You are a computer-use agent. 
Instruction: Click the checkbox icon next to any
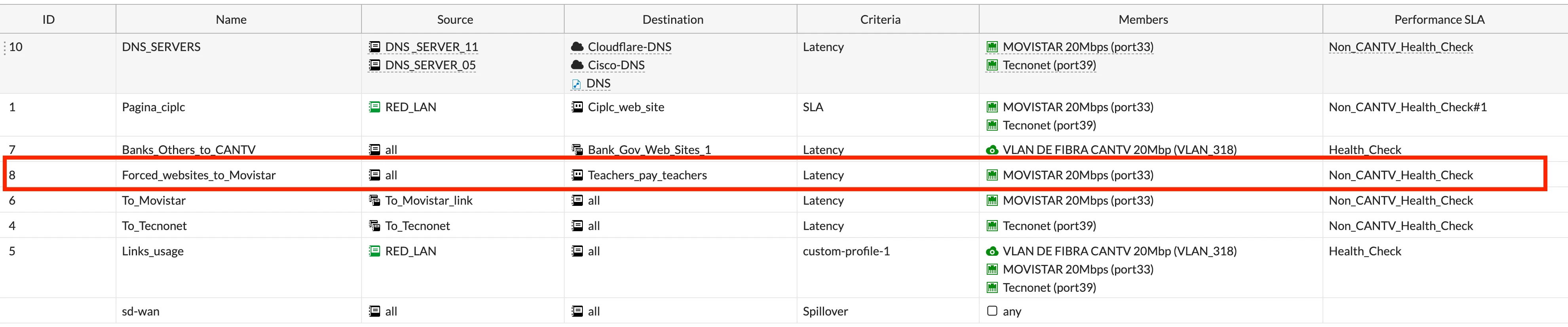(x=991, y=311)
